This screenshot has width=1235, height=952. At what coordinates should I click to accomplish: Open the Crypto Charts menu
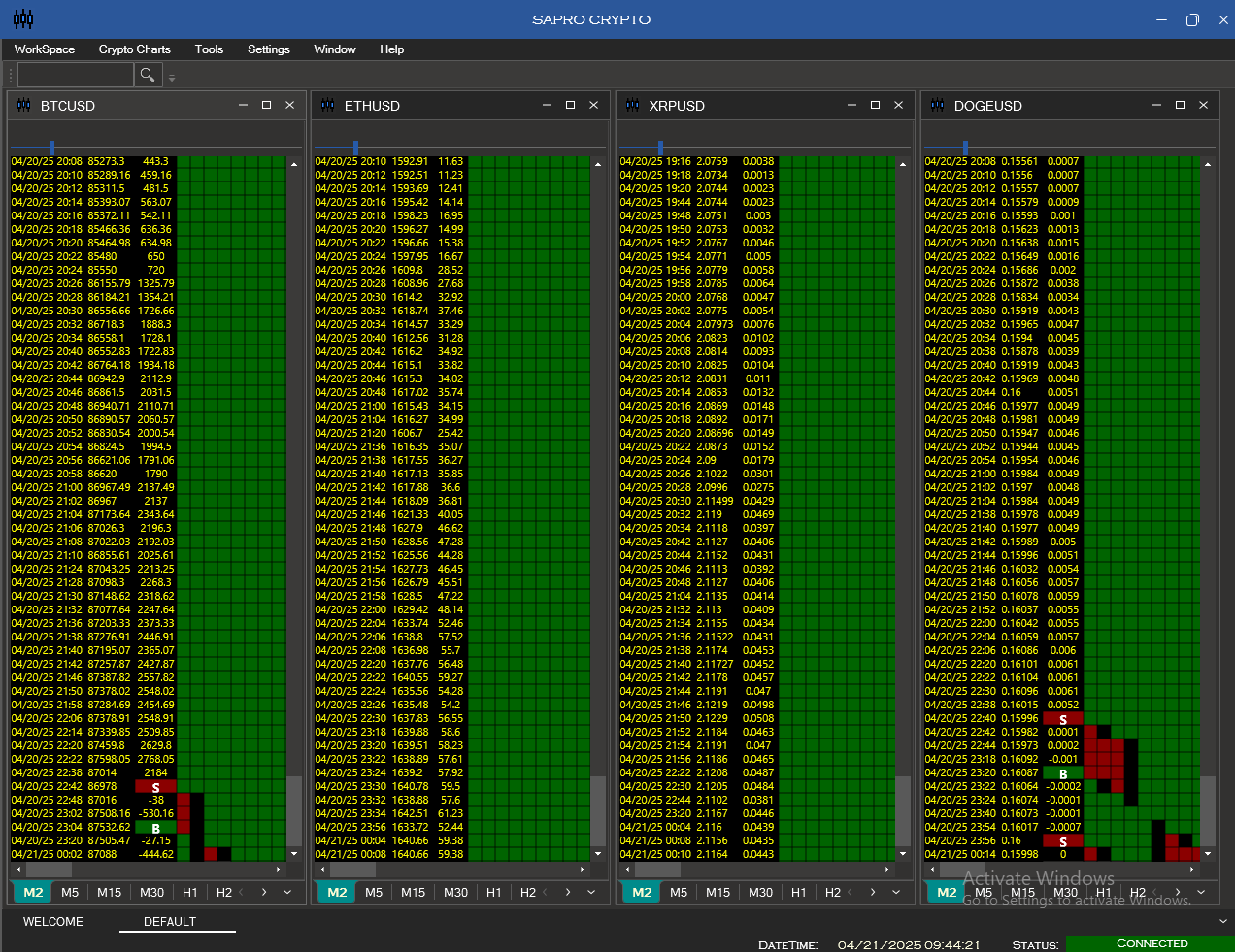pyautogui.click(x=134, y=49)
